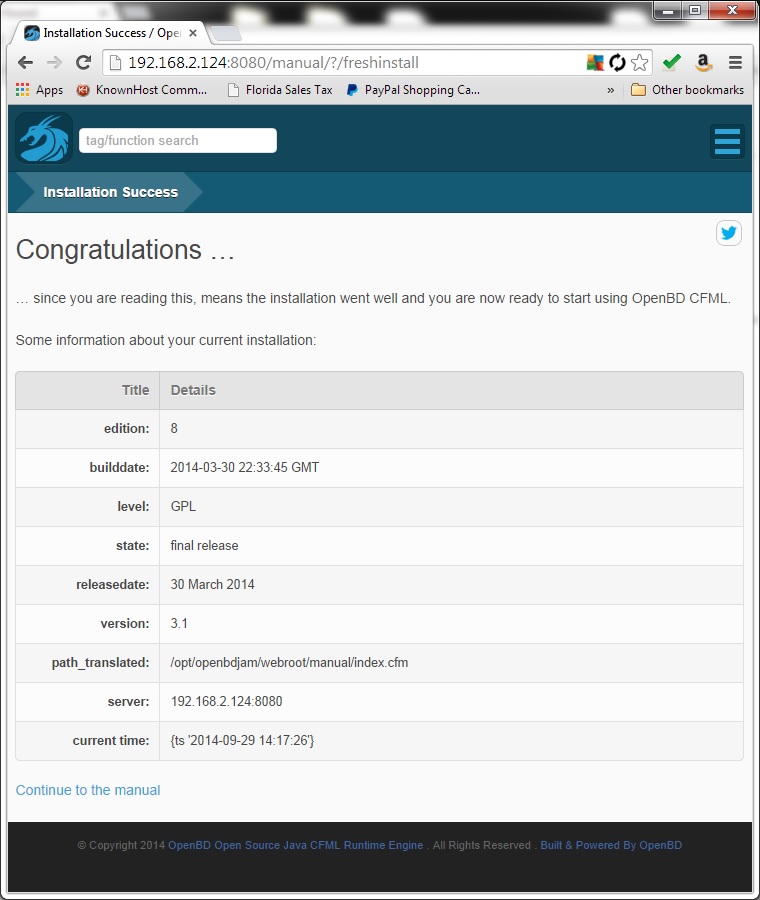Click the releasedate value 30 March 2014
Viewport: 760px width, 900px height.
coord(212,585)
